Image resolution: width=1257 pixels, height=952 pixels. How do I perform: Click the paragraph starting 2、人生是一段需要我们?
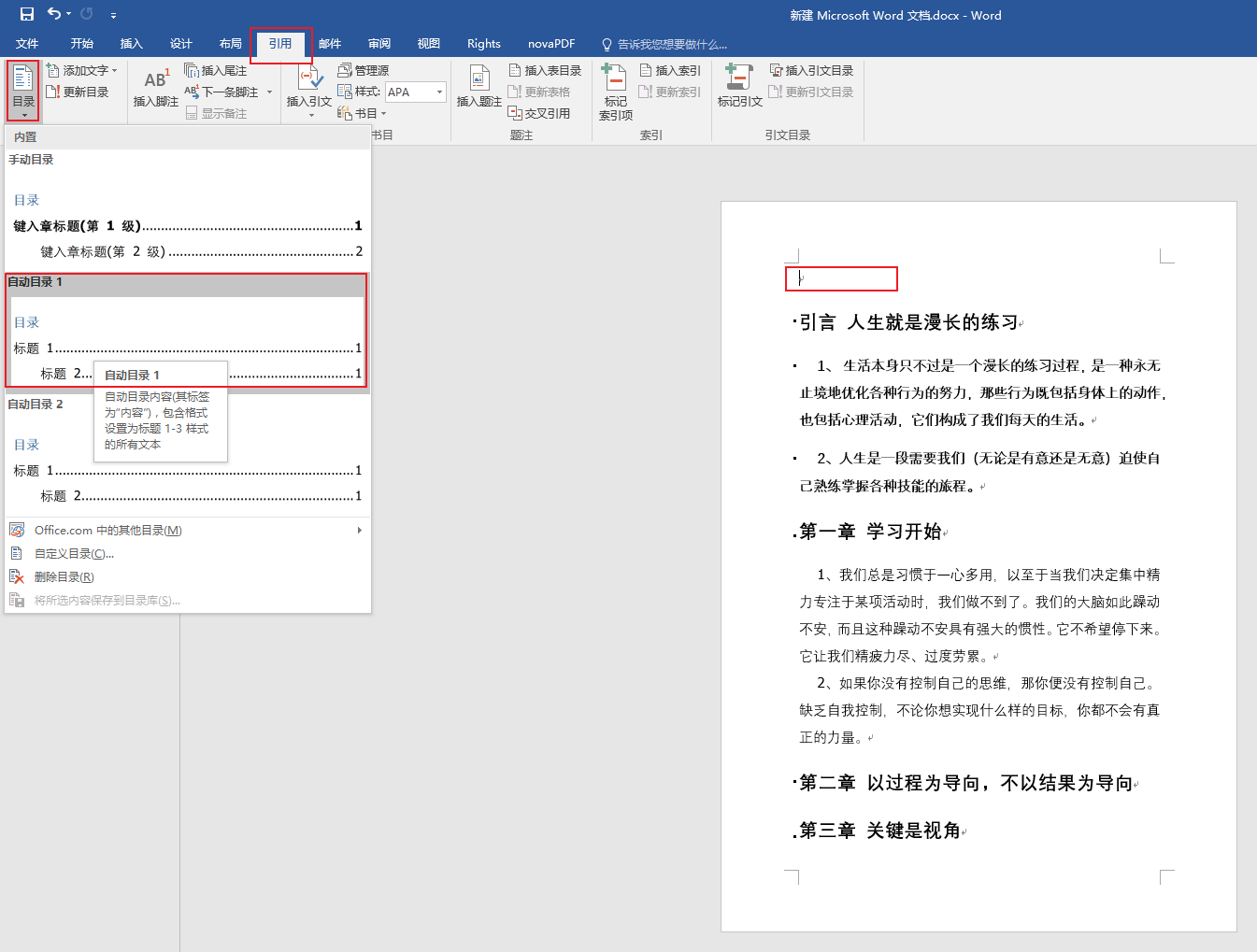(x=980, y=473)
